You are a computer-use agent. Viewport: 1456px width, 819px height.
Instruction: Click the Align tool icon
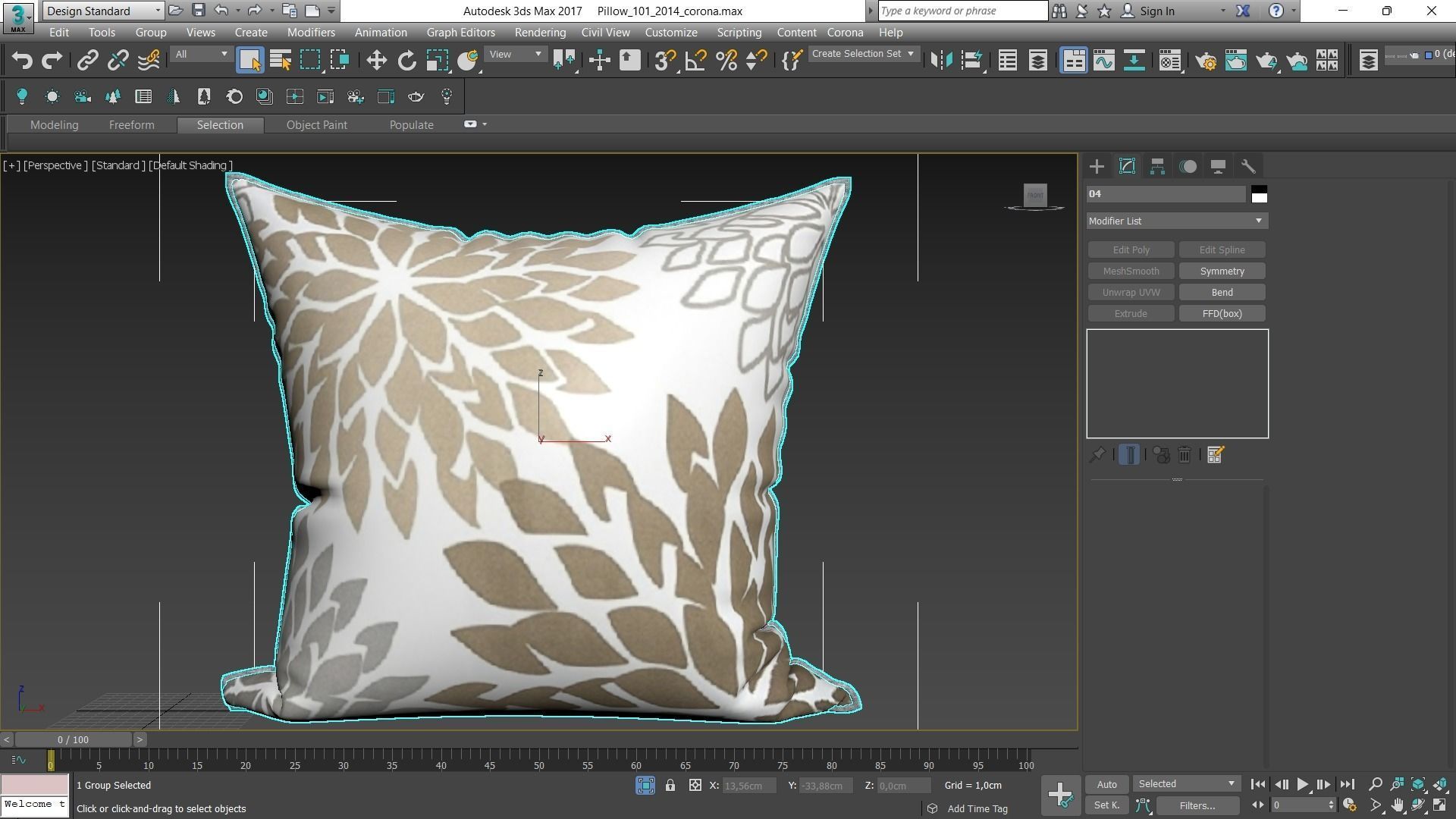pos(971,61)
